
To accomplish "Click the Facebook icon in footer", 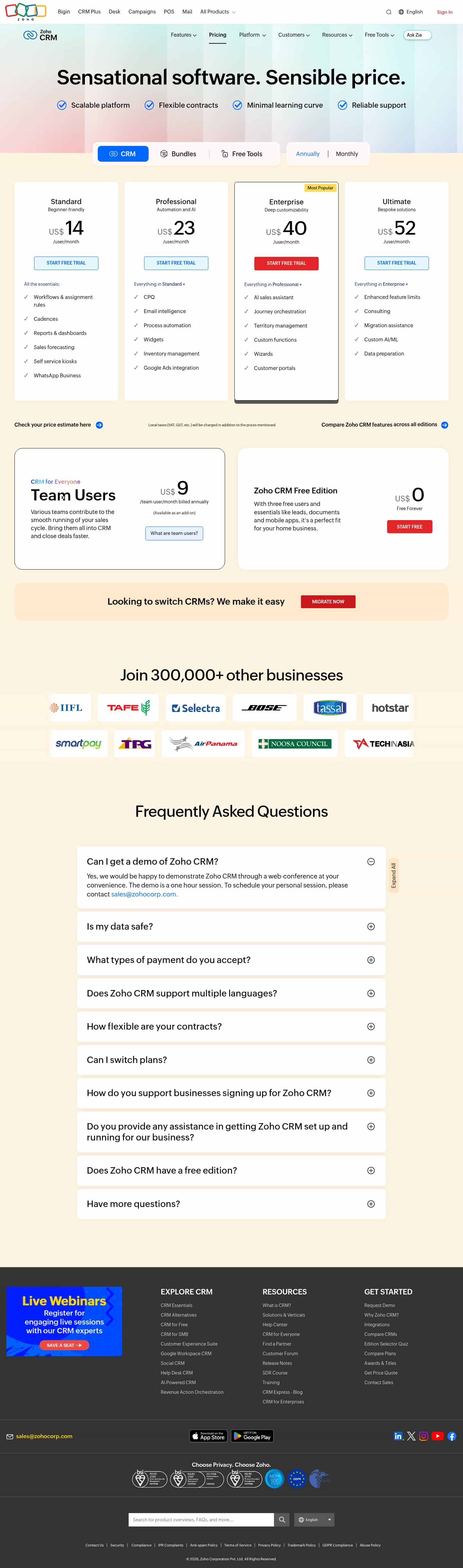I will pyautogui.click(x=451, y=1436).
